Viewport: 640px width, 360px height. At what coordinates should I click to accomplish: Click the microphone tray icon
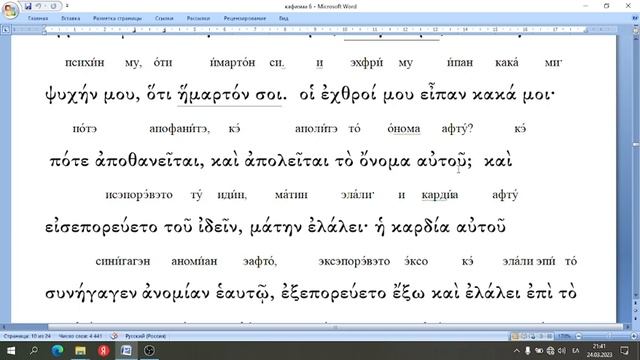click(x=528, y=351)
